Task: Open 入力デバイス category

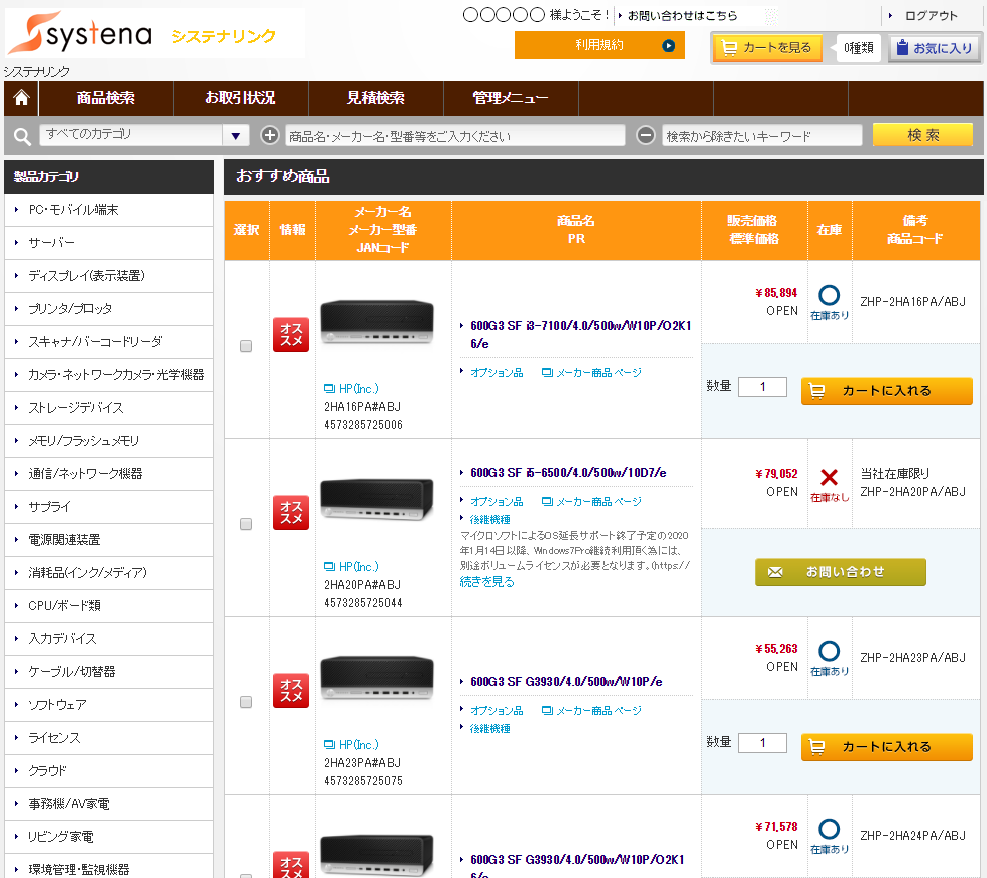Action: click(x=109, y=639)
